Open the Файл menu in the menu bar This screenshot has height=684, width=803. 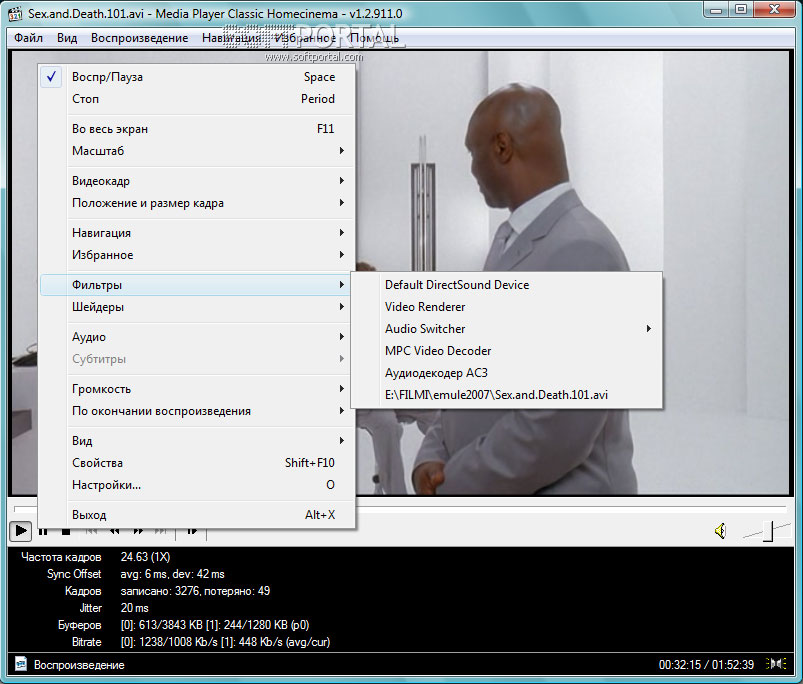[29, 38]
